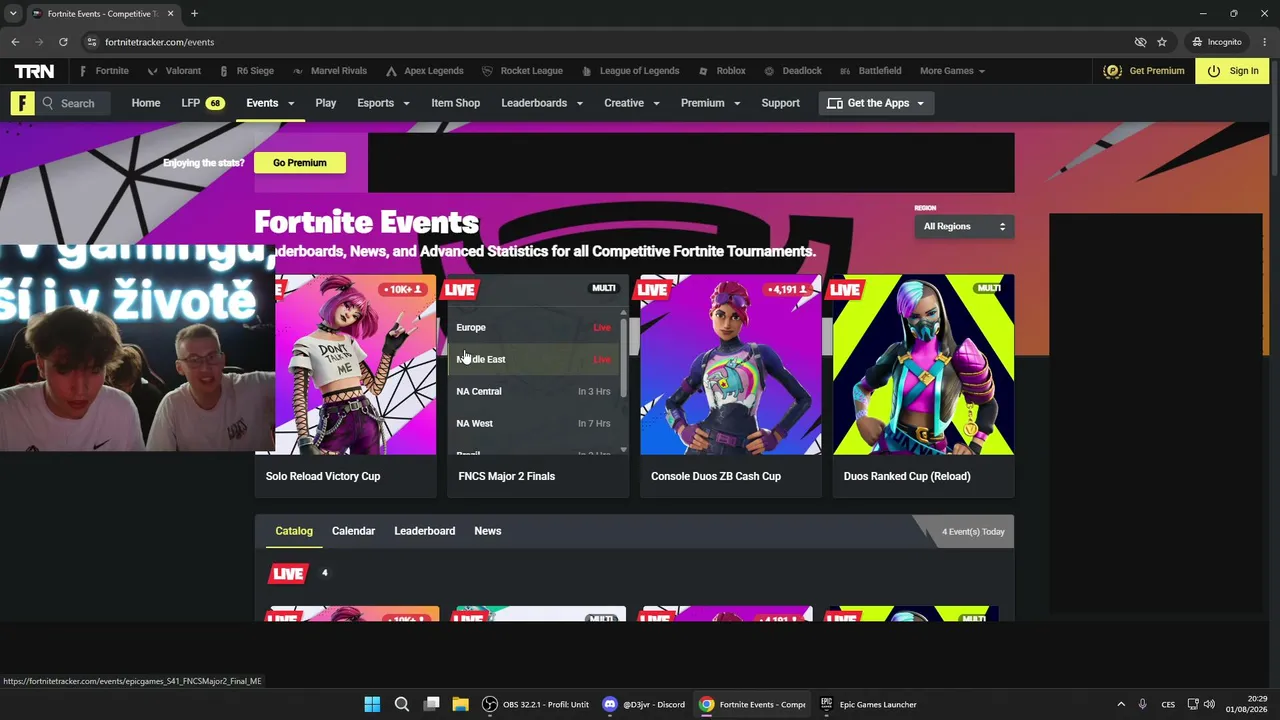The height and width of the screenshot is (720, 1280).
Task: Open the tab search arrow in Chrome
Action: pos(12,14)
